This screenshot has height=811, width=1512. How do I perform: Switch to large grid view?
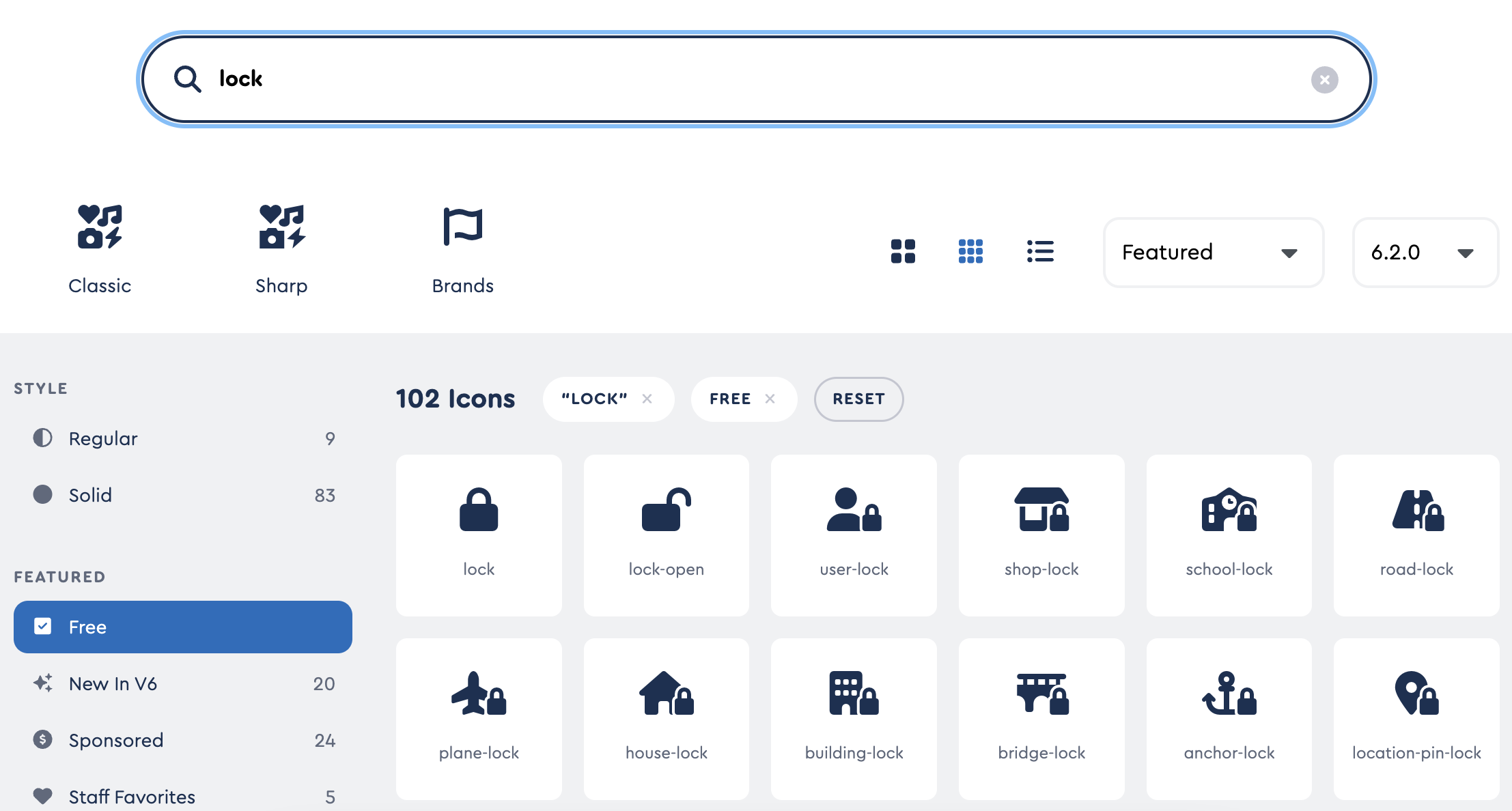tap(903, 251)
